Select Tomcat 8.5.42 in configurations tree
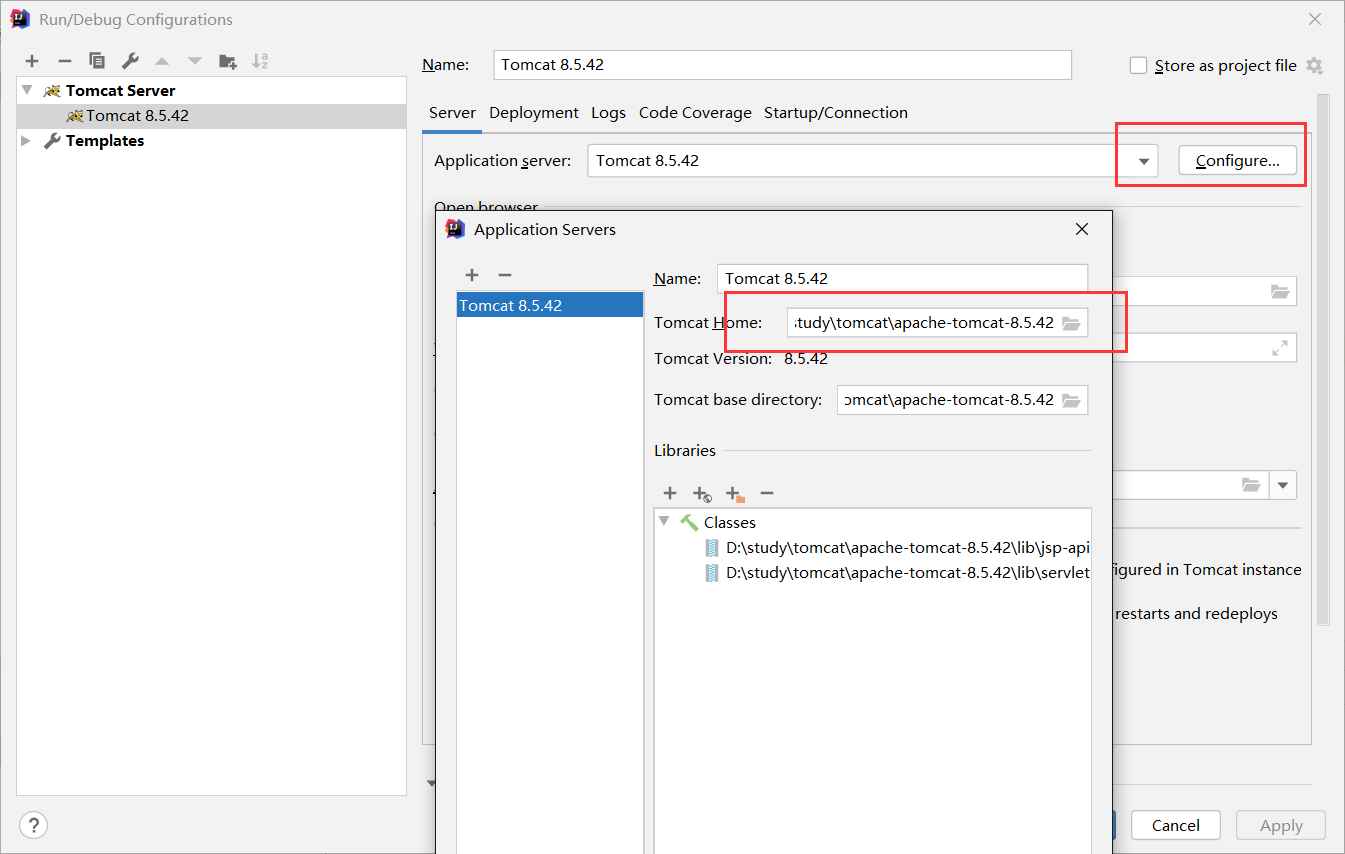This screenshot has height=854, width=1345. 212,116
